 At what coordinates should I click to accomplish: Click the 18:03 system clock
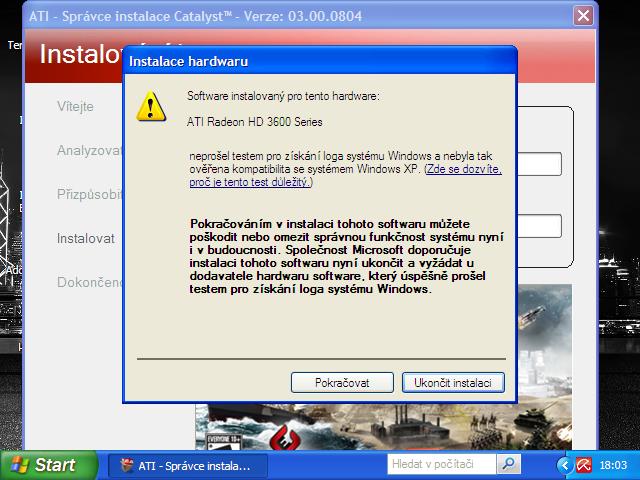click(613, 465)
